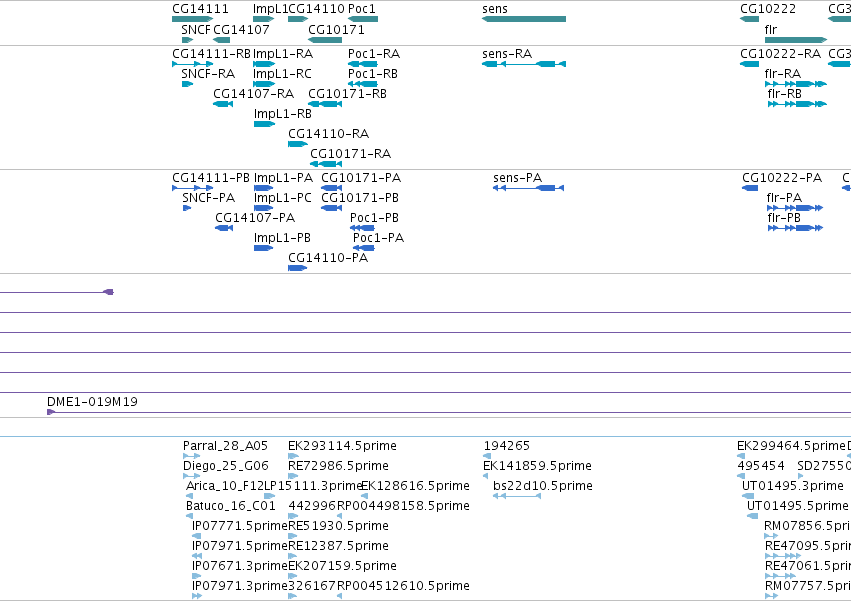Select the flr-PA protein glyph
Viewport: 851px width, 601px height.
pos(795,208)
